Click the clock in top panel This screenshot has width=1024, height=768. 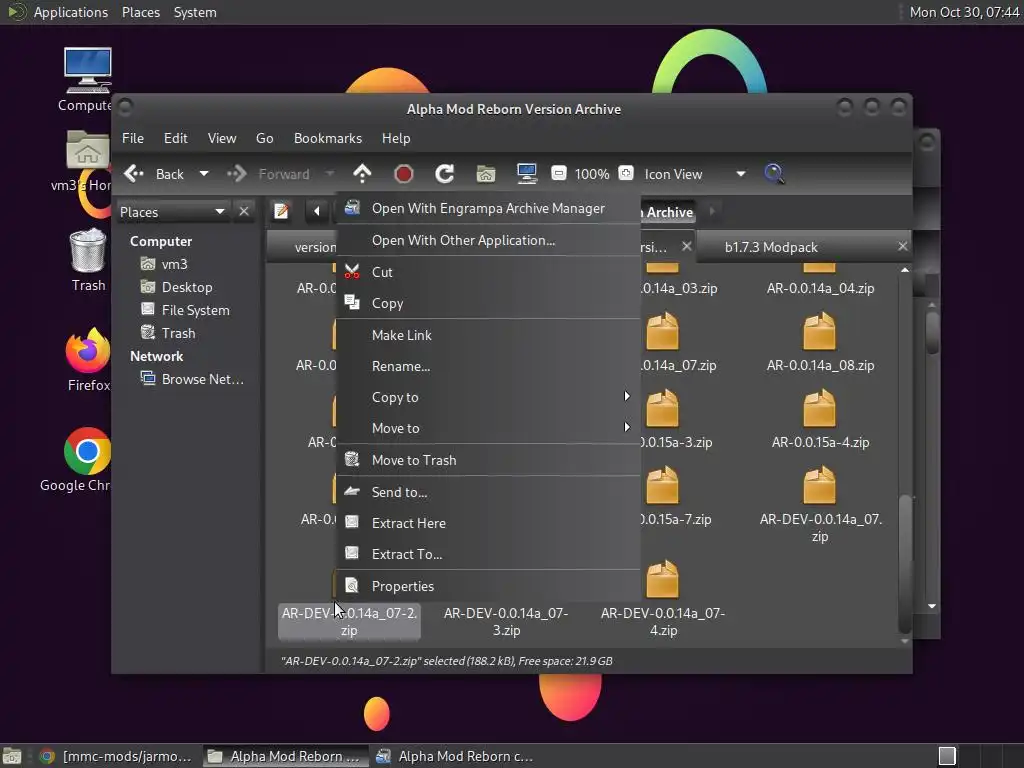pyautogui.click(x=964, y=12)
